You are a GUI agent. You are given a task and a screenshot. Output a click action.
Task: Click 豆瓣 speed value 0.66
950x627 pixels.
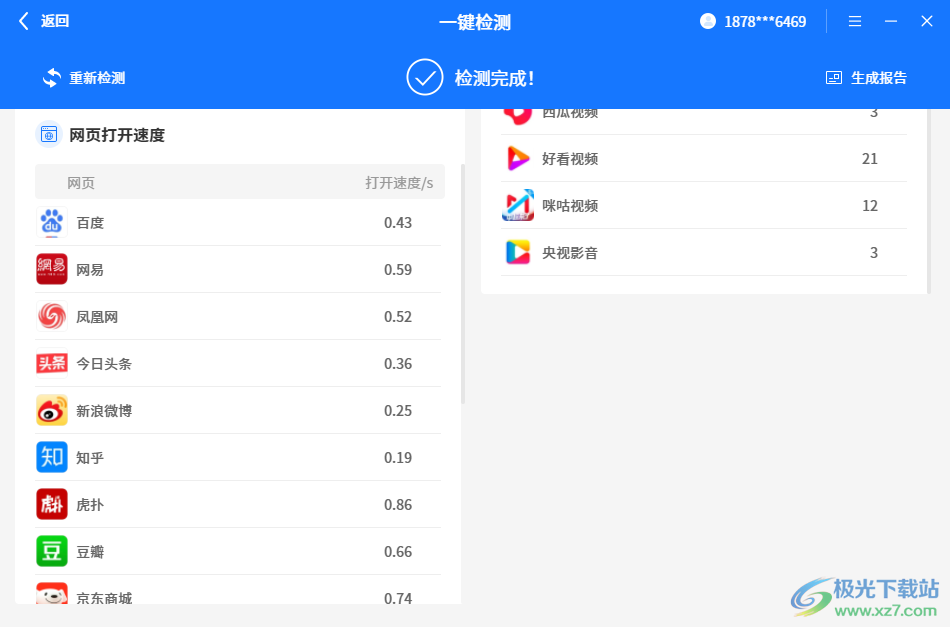398,552
